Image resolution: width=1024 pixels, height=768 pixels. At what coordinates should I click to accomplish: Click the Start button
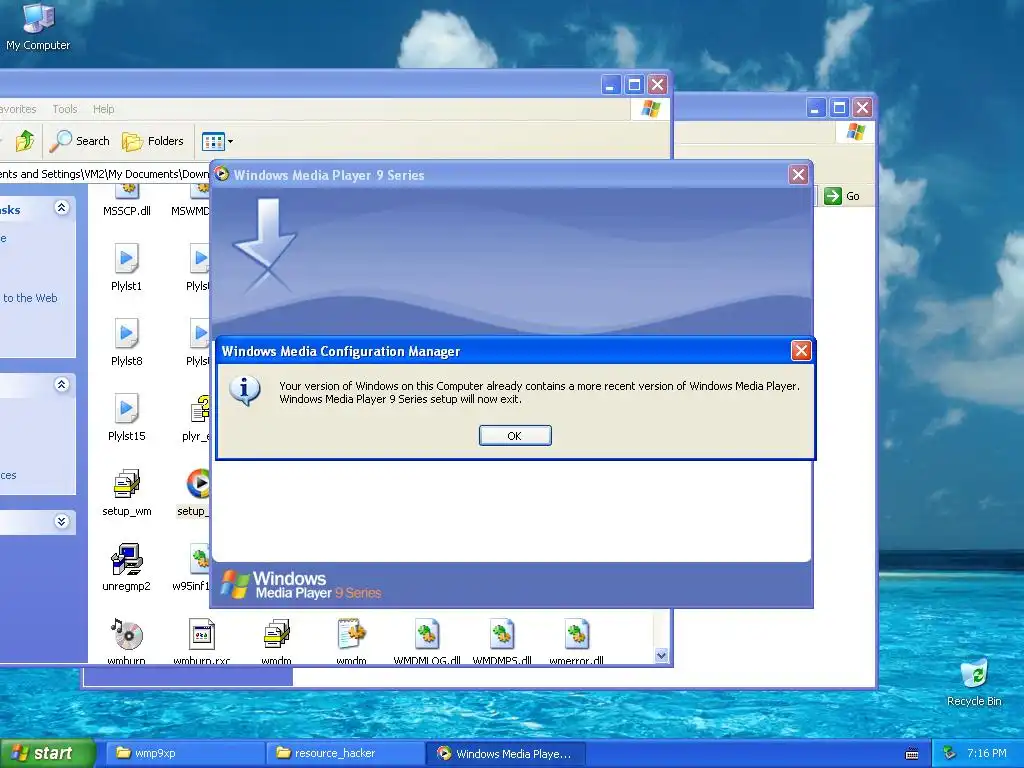[x=47, y=753]
